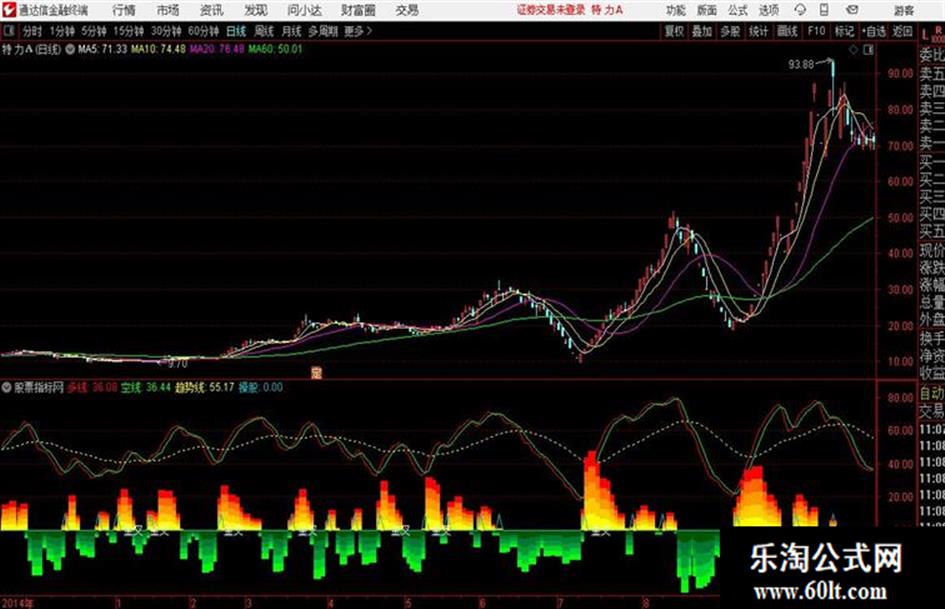945x609 pixels.
Task: Toggle the side panel icon at chart top right
Action: [x=868, y=50]
